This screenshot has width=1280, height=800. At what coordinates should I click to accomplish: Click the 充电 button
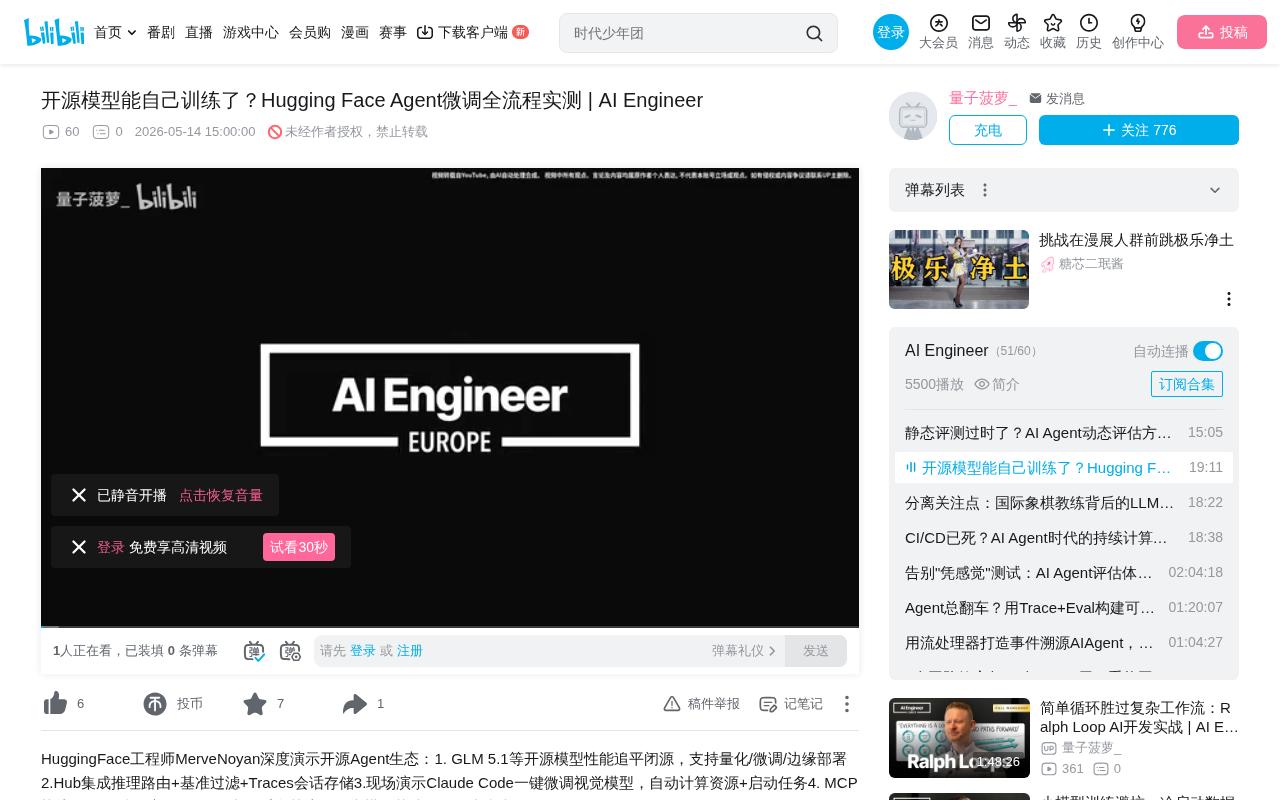coord(988,130)
